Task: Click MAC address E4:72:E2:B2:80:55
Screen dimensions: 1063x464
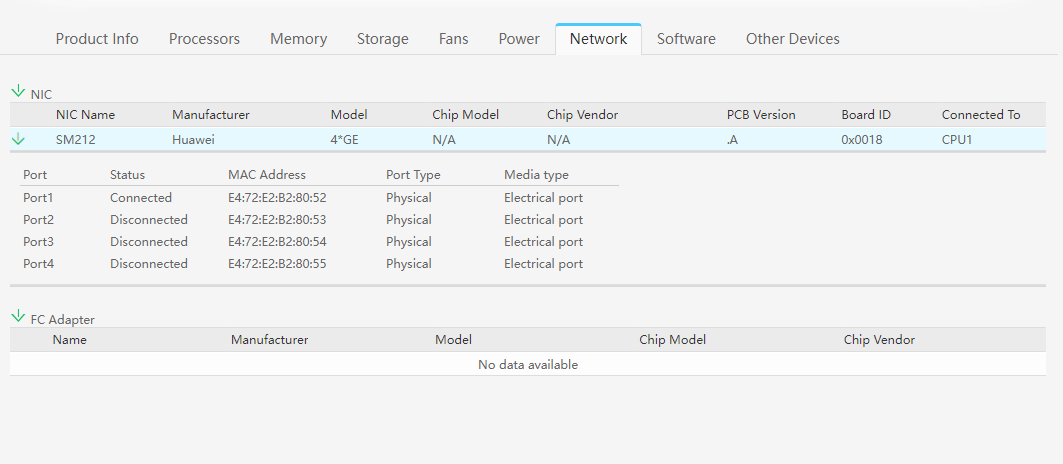Action: click(277, 263)
